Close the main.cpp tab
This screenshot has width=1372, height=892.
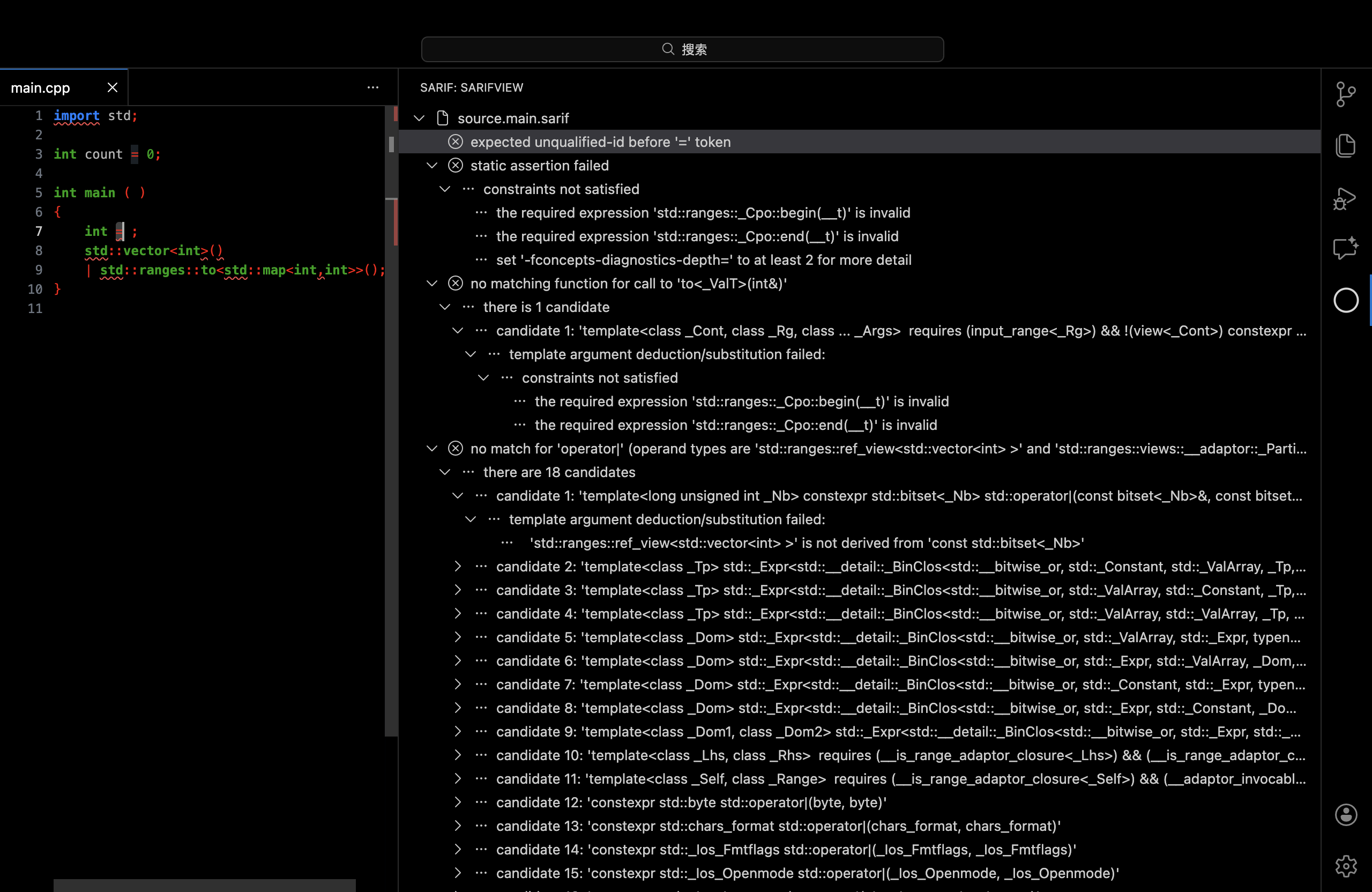(x=113, y=87)
